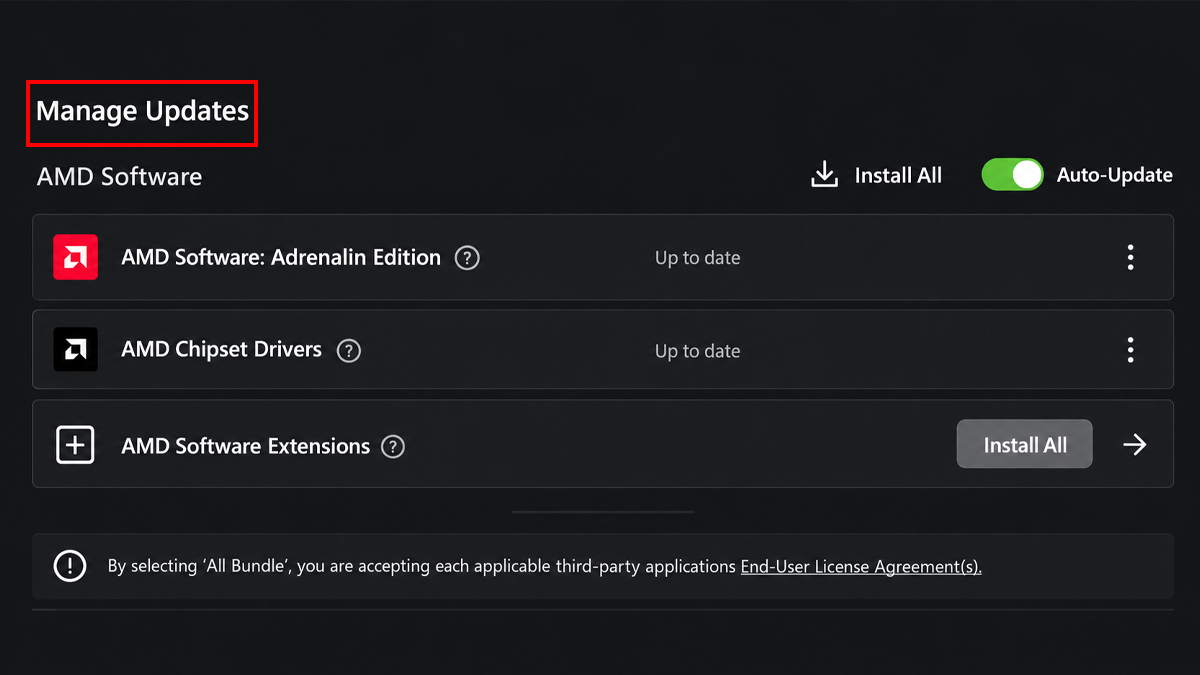Click the top Install All text

pyautogui.click(x=898, y=175)
